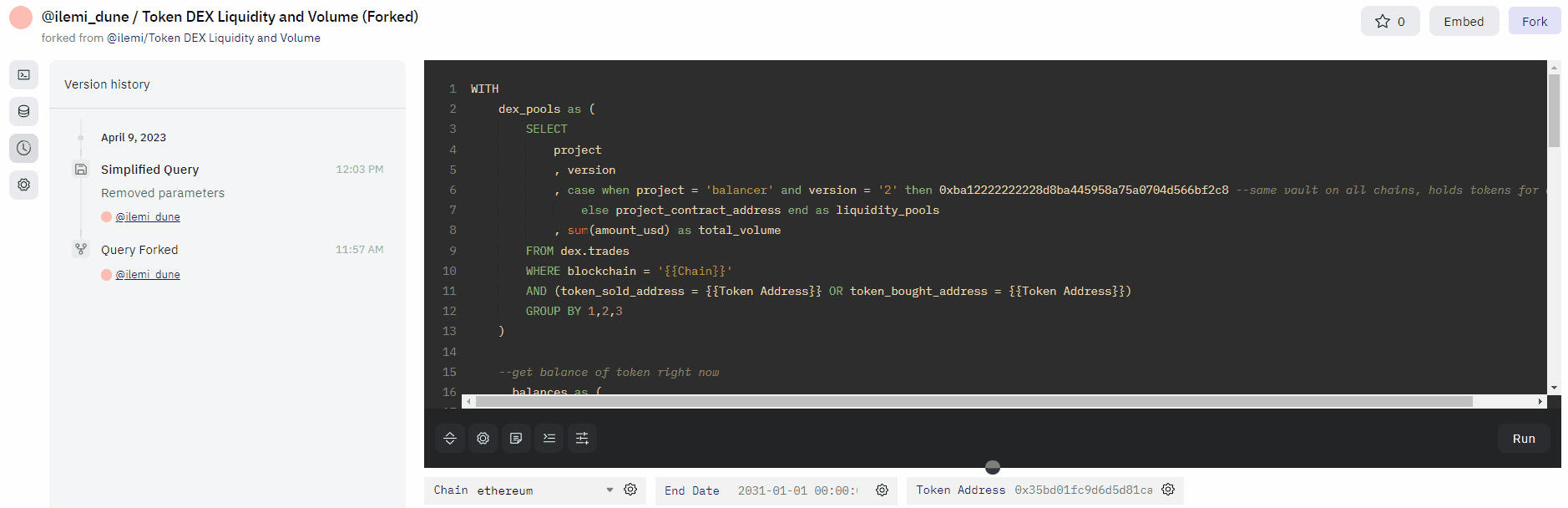
Task: Click the 11:57 AM timestamp
Action: tap(360, 249)
